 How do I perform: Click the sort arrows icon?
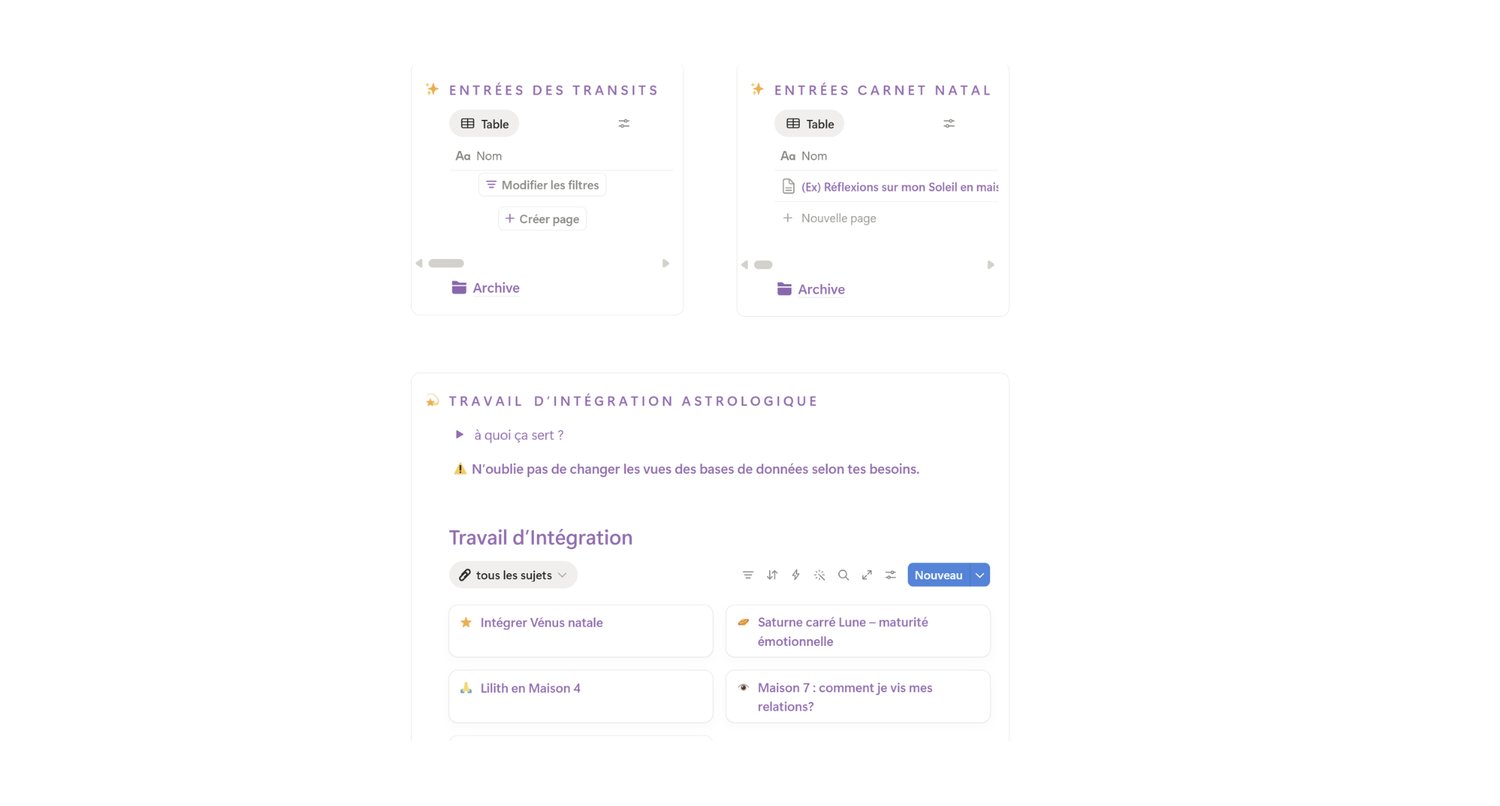[x=772, y=575]
